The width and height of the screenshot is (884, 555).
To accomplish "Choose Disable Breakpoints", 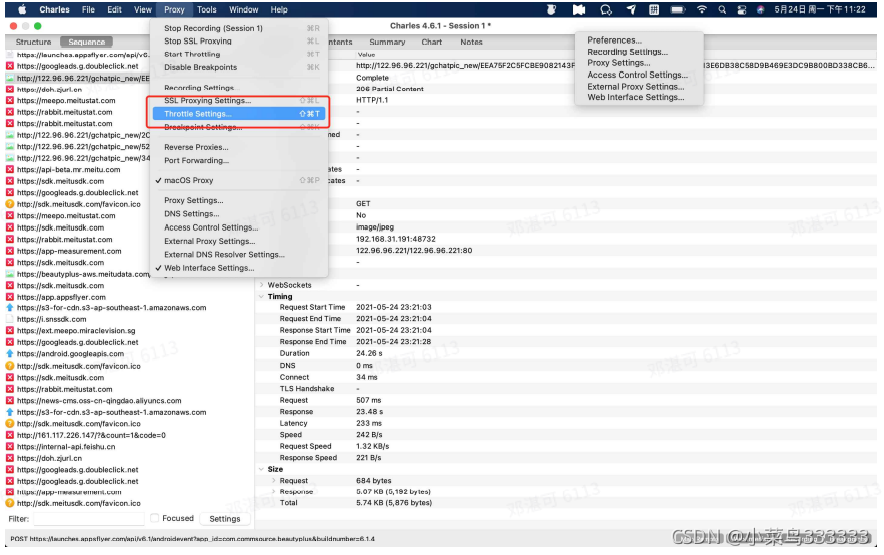I will click(x=238, y=67).
